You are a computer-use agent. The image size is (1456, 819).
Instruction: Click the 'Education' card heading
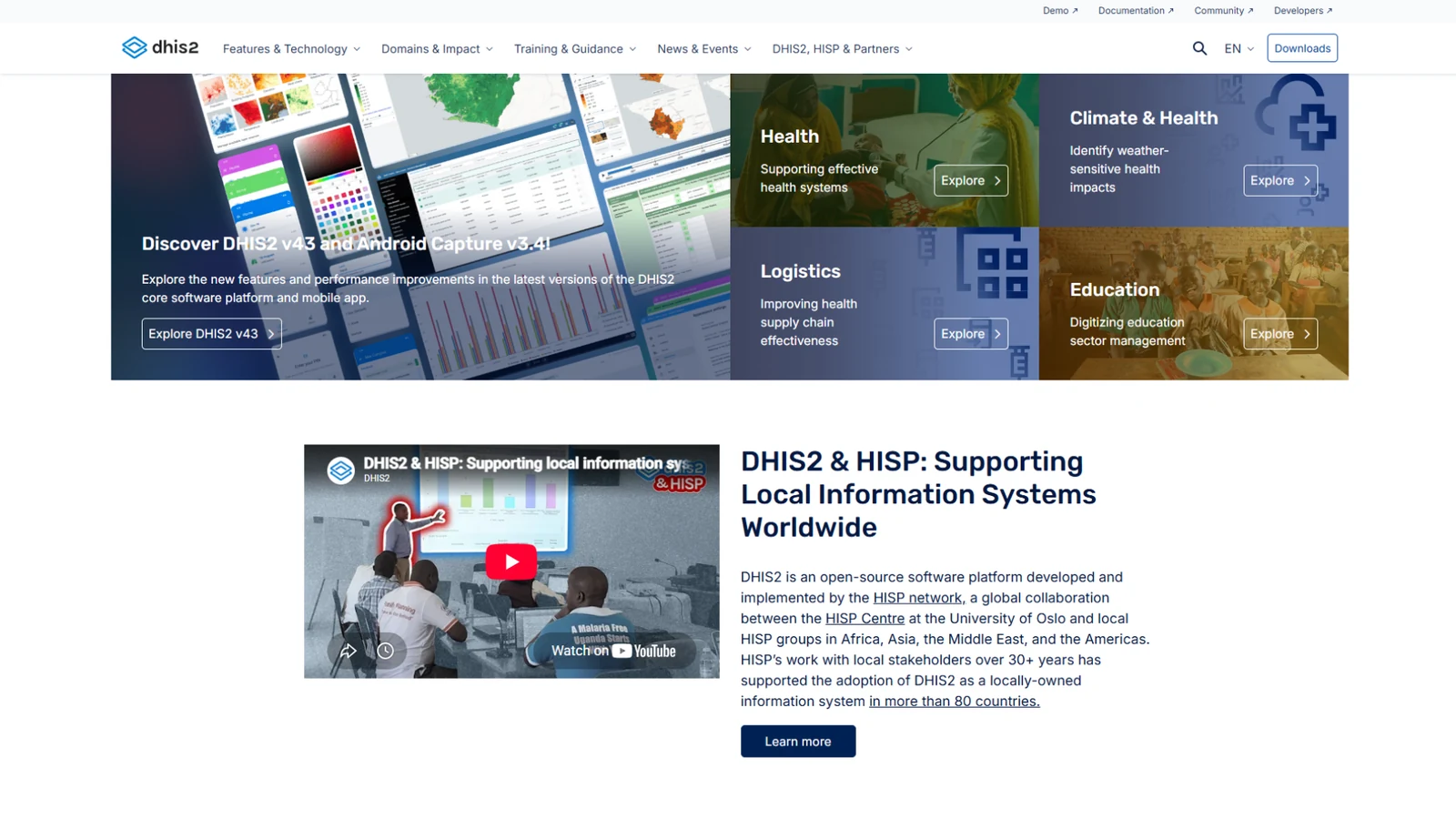click(1115, 289)
